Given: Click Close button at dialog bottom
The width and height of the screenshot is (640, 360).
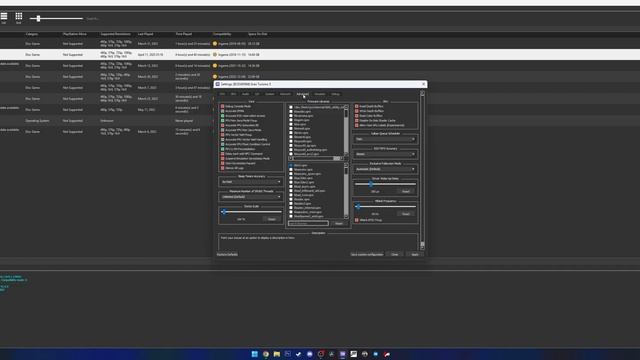Looking at the screenshot, I should click(395, 254).
